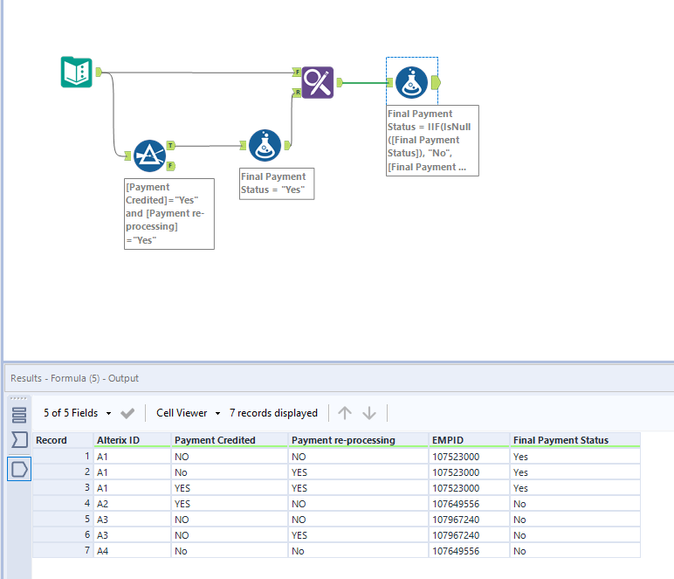Select Final Payment Status 'No' in record 6
Image resolution: width=674 pixels, height=579 pixels.
point(575,535)
